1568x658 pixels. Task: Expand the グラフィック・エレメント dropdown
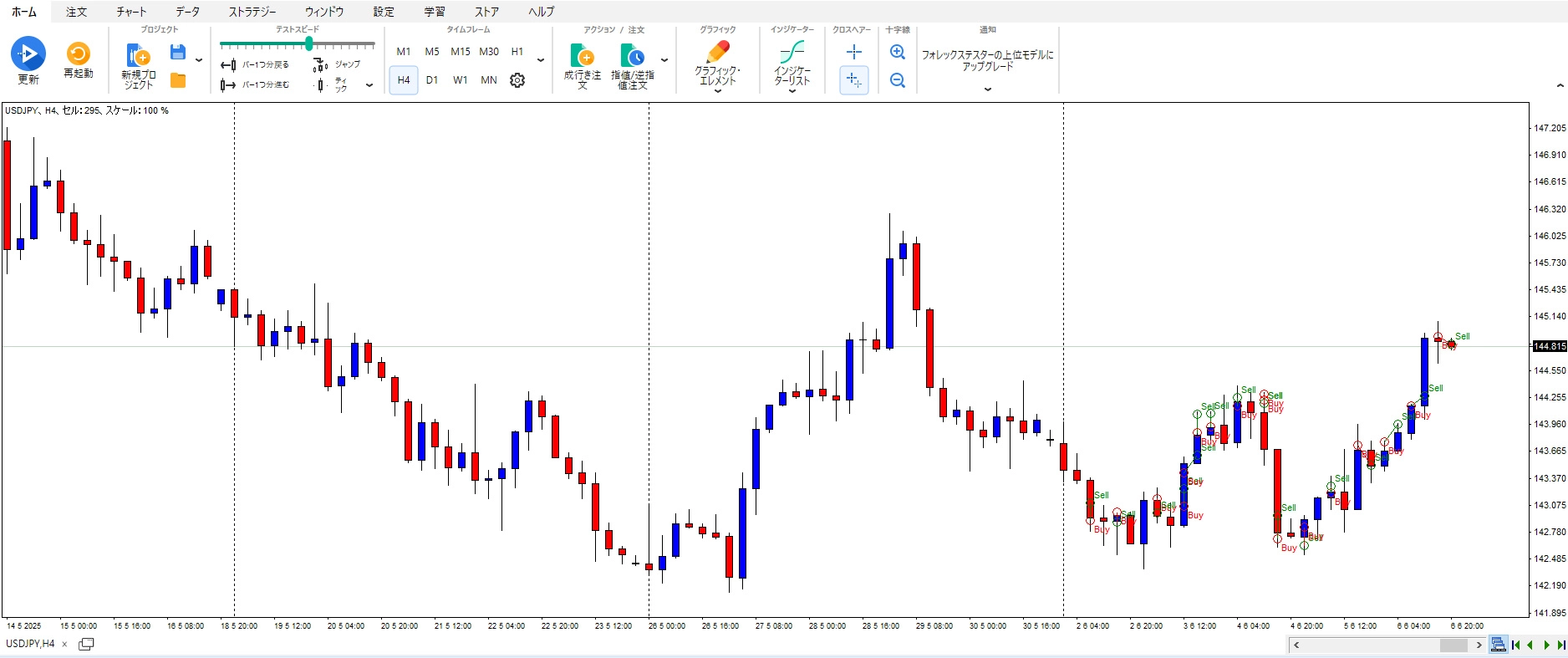[x=717, y=90]
